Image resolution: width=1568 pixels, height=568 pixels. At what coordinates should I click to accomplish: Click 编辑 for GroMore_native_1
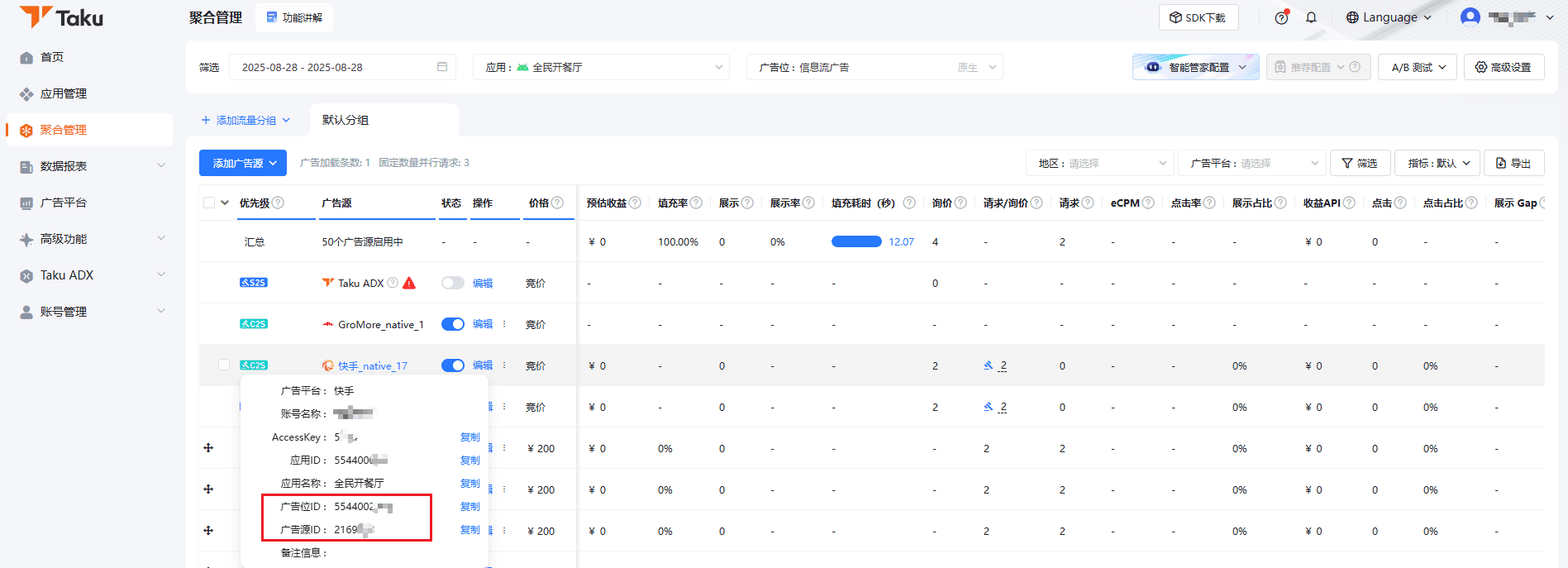[x=483, y=324]
